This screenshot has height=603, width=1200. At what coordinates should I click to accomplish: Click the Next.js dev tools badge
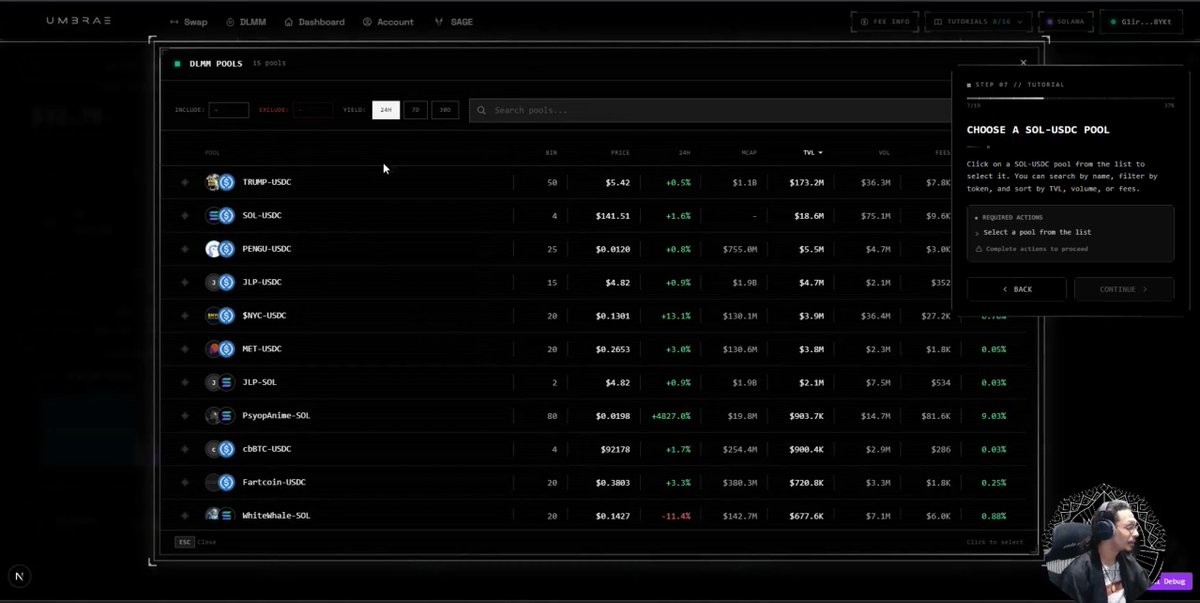click(x=19, y=576)
